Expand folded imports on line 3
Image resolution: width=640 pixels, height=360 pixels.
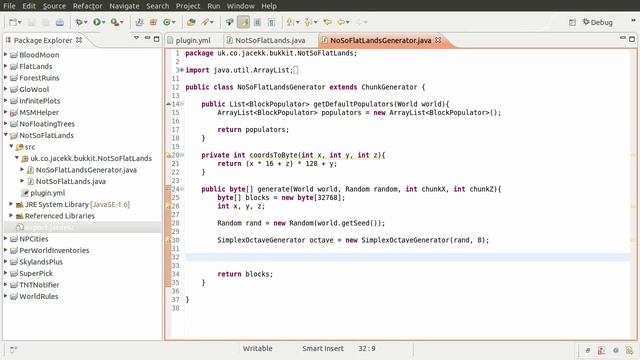[x=182, y=70]
